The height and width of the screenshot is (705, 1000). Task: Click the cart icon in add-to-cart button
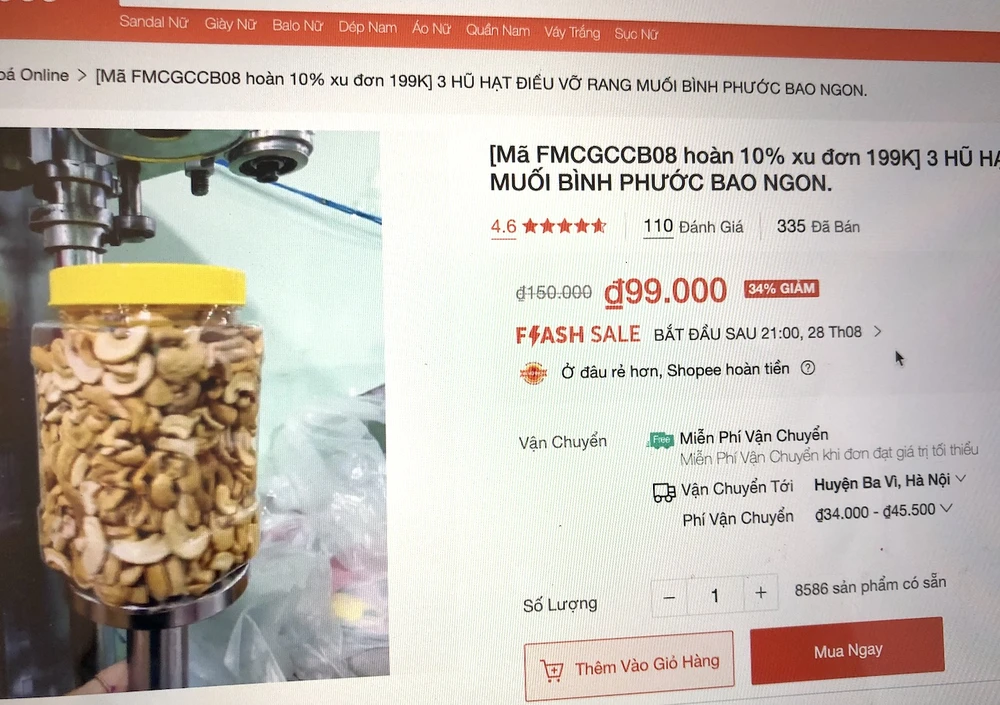[x=552, y=671]
